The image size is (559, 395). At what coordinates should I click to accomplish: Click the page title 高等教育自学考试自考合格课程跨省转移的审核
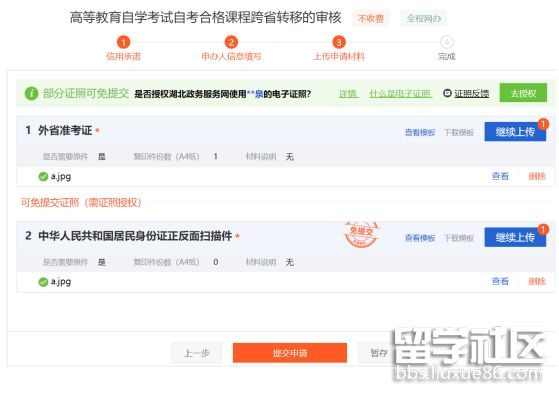[x=206, y=17]
